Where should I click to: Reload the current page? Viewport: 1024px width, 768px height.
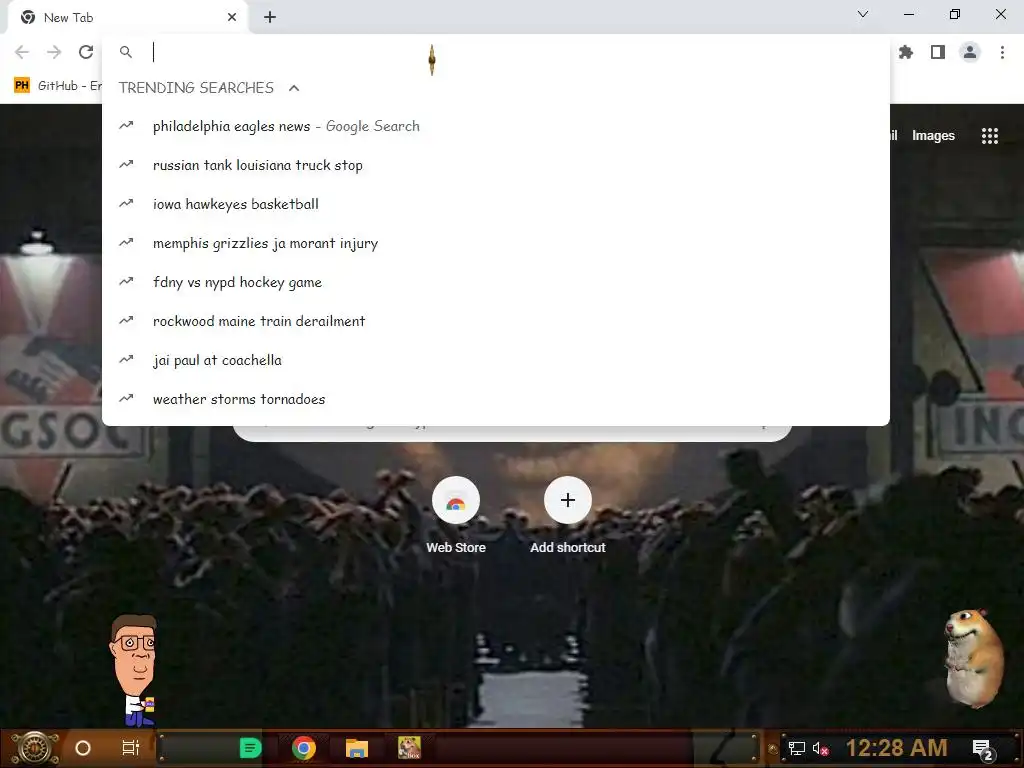click(86, 52)
